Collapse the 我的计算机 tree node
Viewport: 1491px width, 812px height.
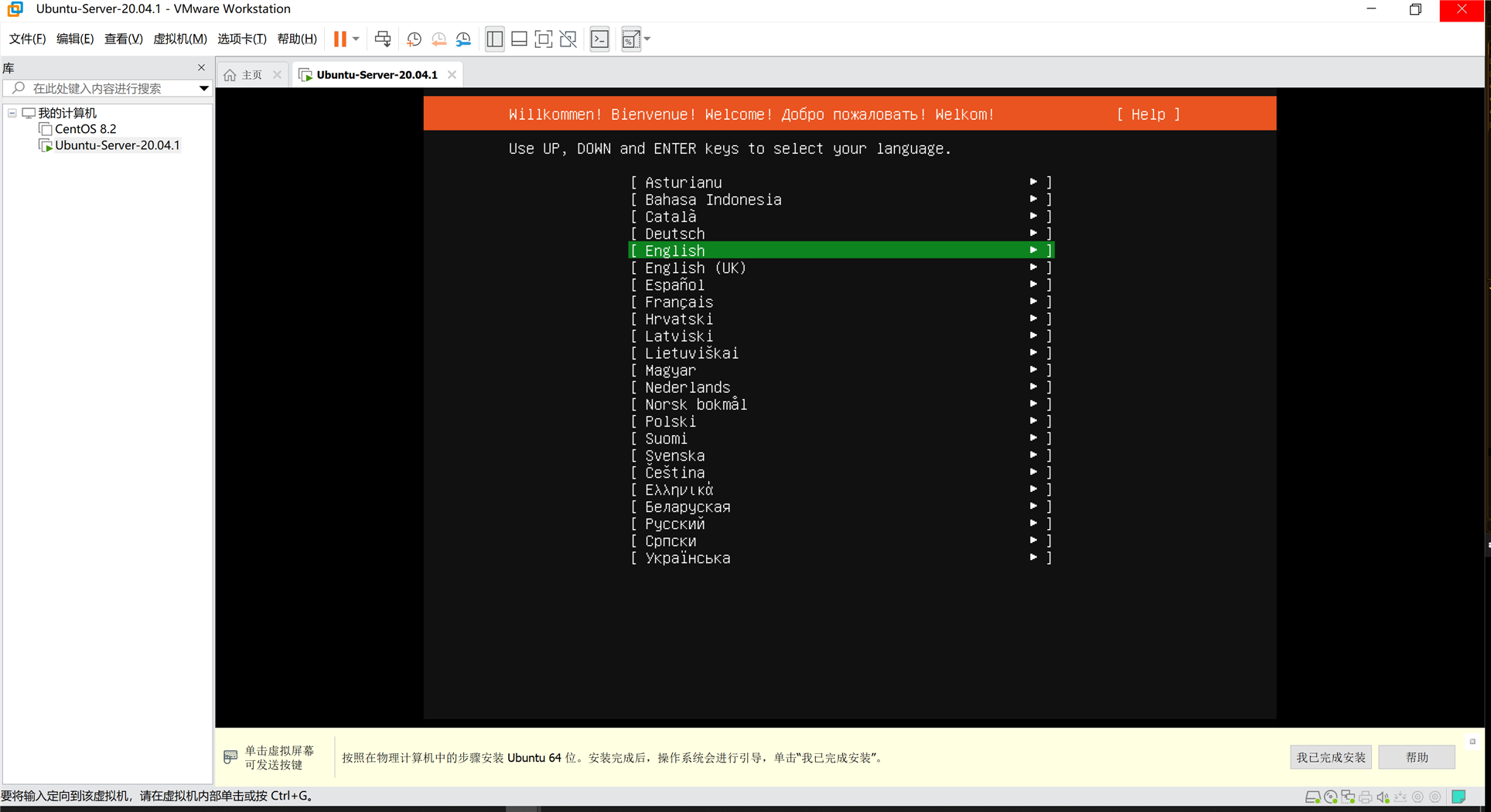click(x=12, y=113)
